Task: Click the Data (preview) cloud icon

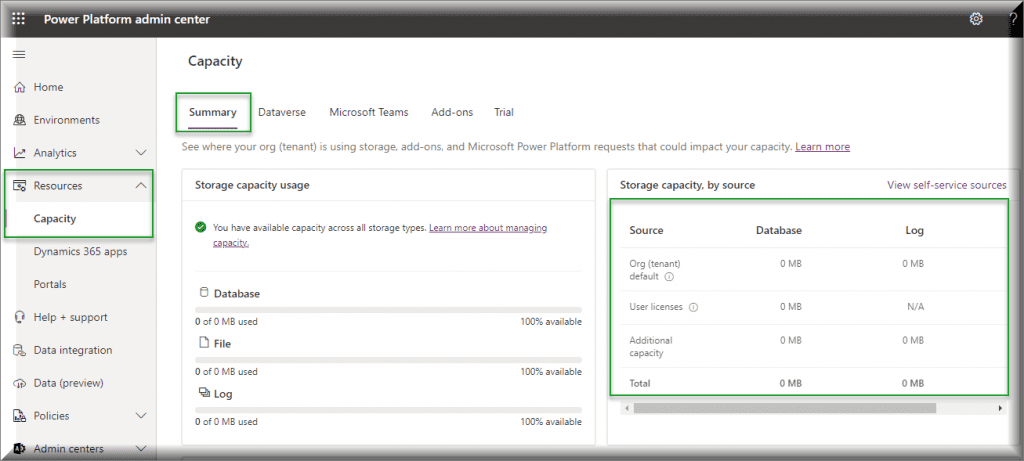Action: pyautogui.click(x=20, y=383)
